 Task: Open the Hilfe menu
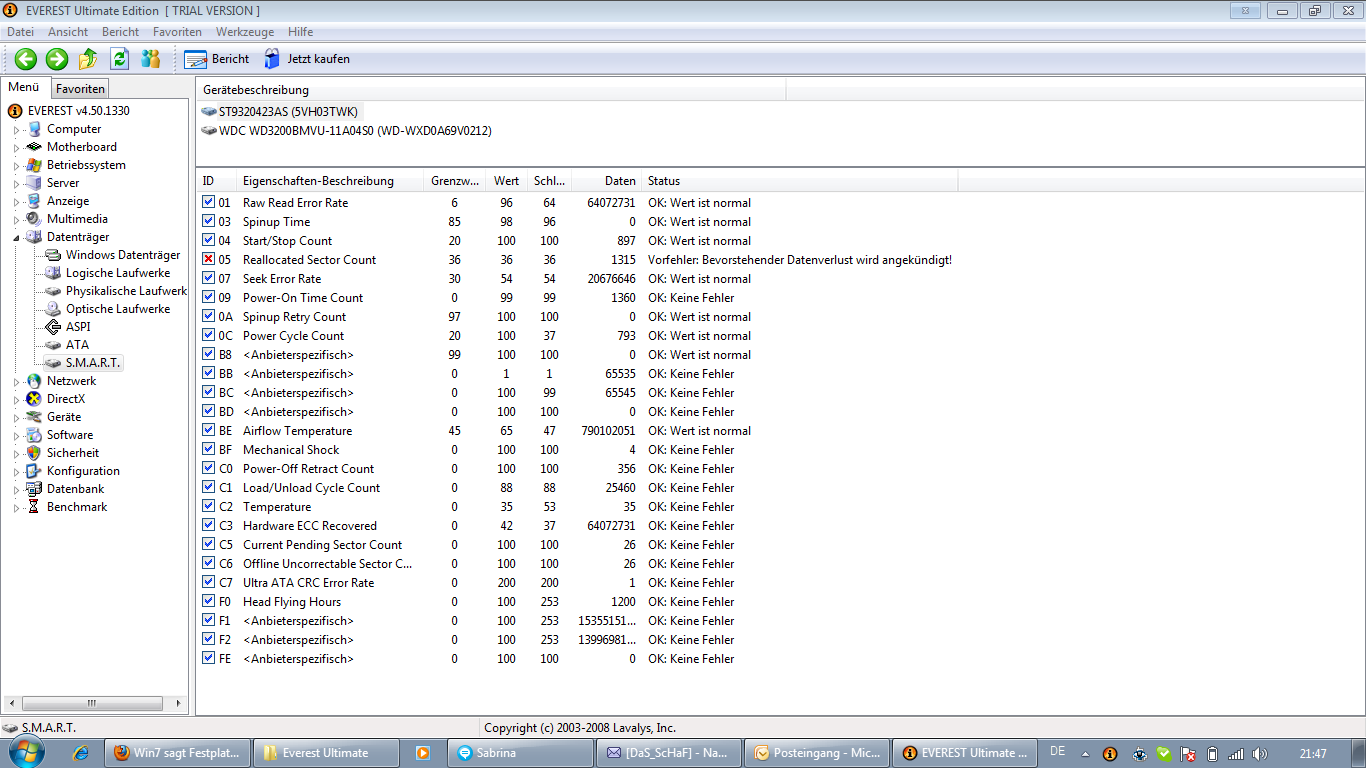(x=300, y=32)
